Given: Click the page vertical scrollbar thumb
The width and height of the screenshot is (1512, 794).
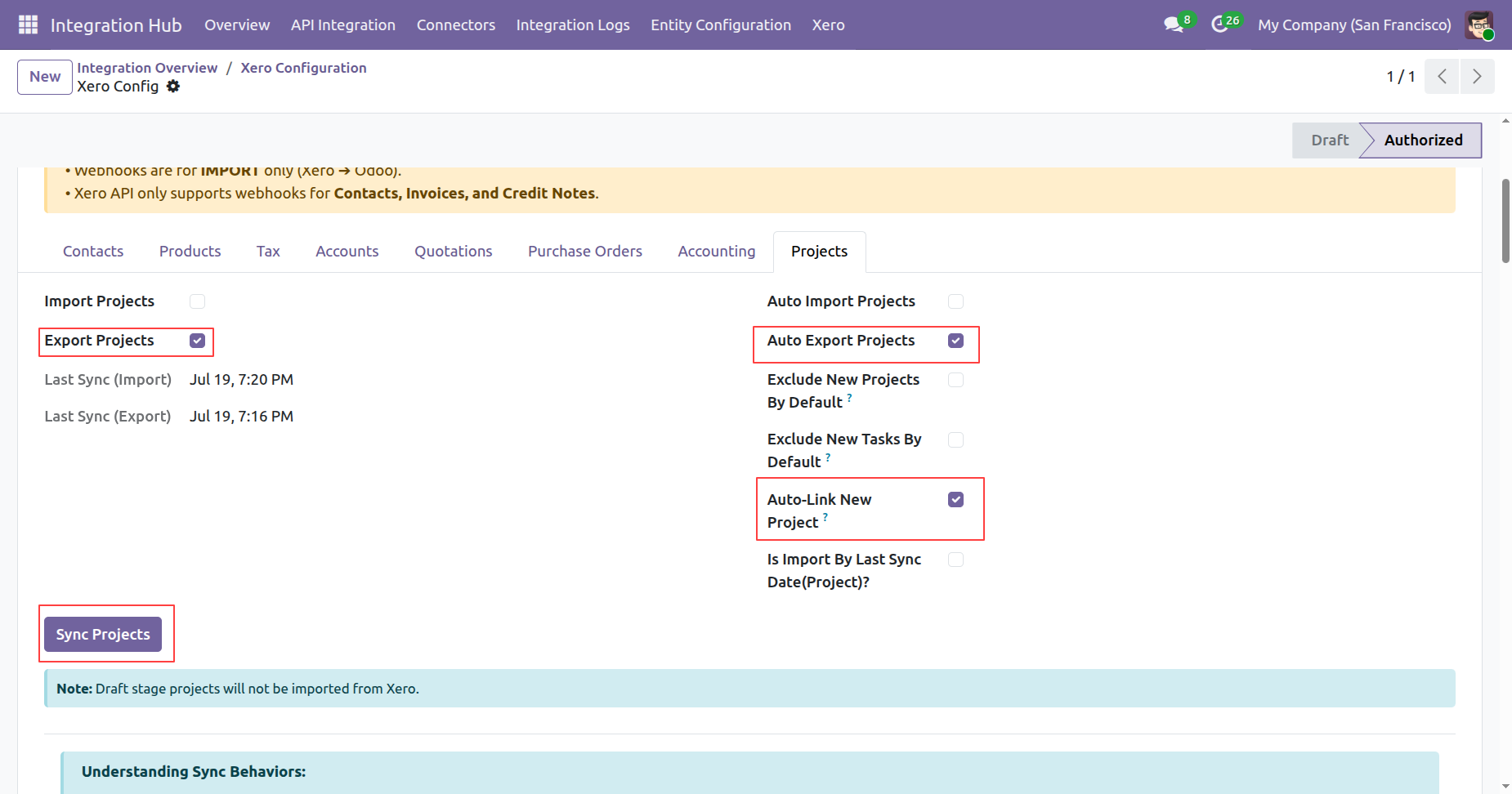Looking at the screenshot, I should [x=1505, y=221].
